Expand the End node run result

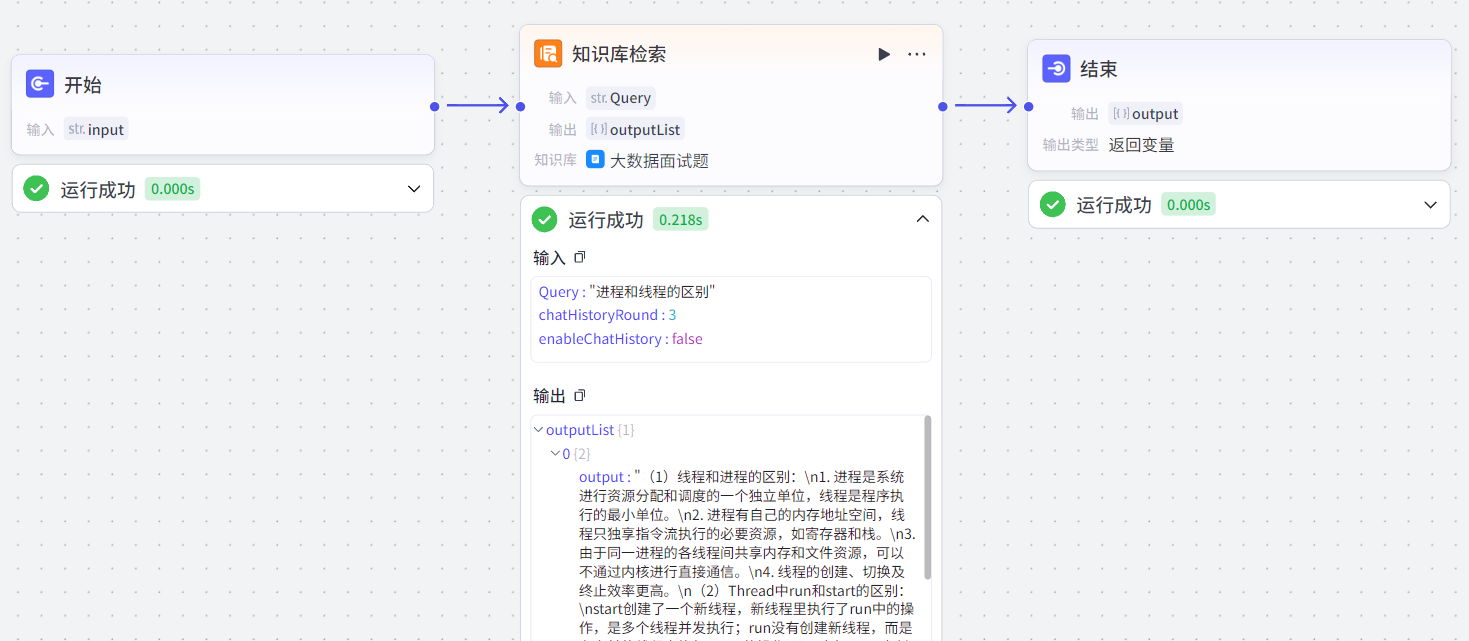pos(1431,204)
